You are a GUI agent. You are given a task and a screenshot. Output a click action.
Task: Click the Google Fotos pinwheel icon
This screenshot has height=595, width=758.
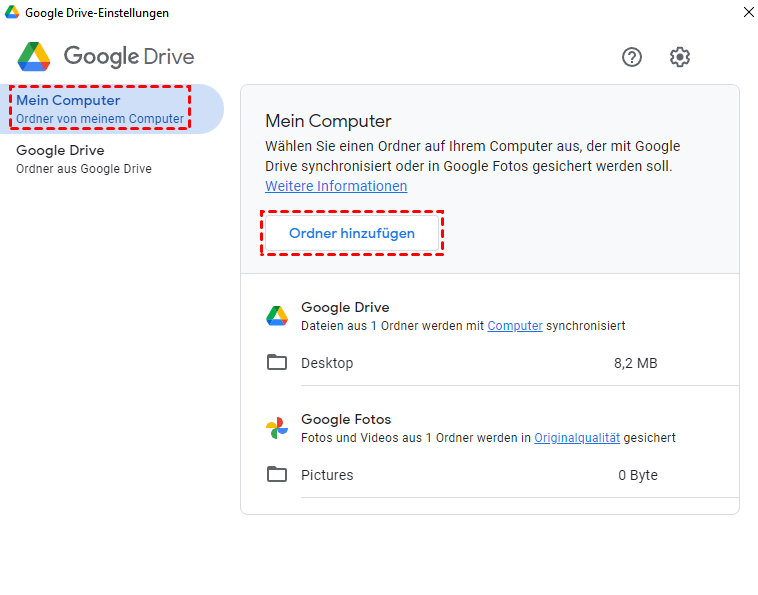click(x=277, y=428)
